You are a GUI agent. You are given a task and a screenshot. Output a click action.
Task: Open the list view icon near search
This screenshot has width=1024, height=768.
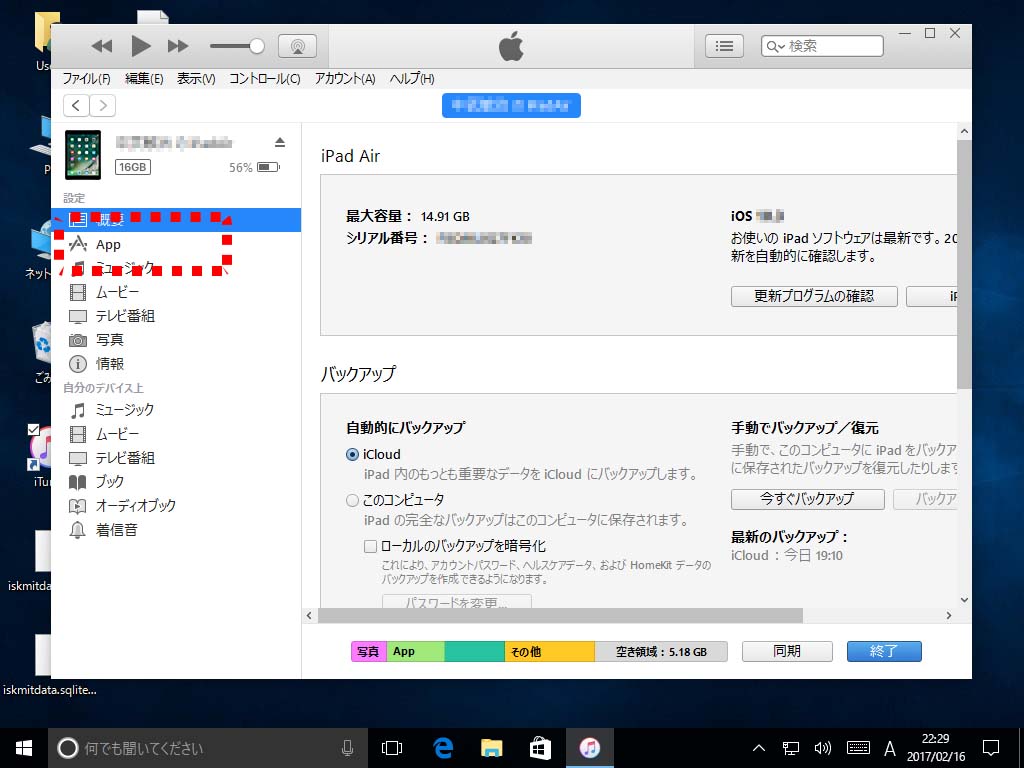click(x=725, y=46)
